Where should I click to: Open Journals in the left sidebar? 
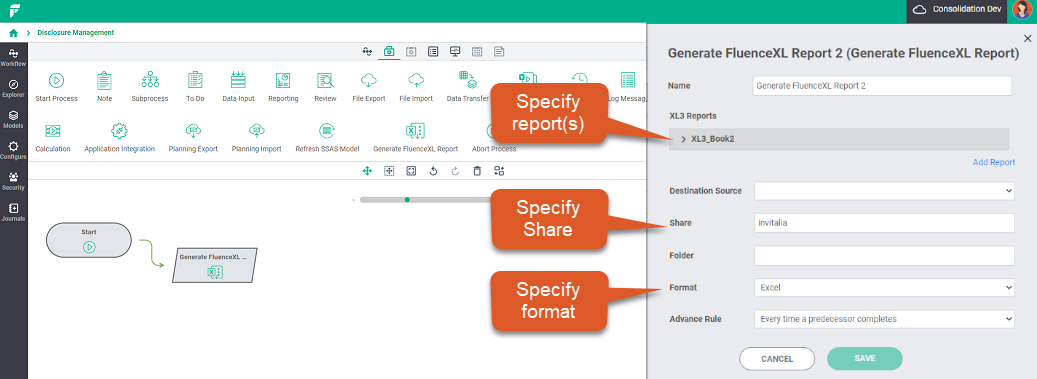pyautogui.click(x=13, y=212)
